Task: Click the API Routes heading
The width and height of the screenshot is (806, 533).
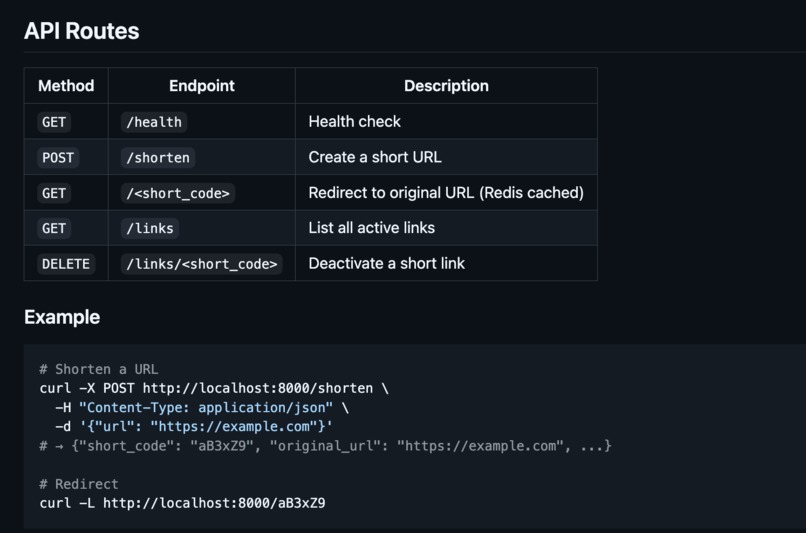Action: (x=81, y=31)
